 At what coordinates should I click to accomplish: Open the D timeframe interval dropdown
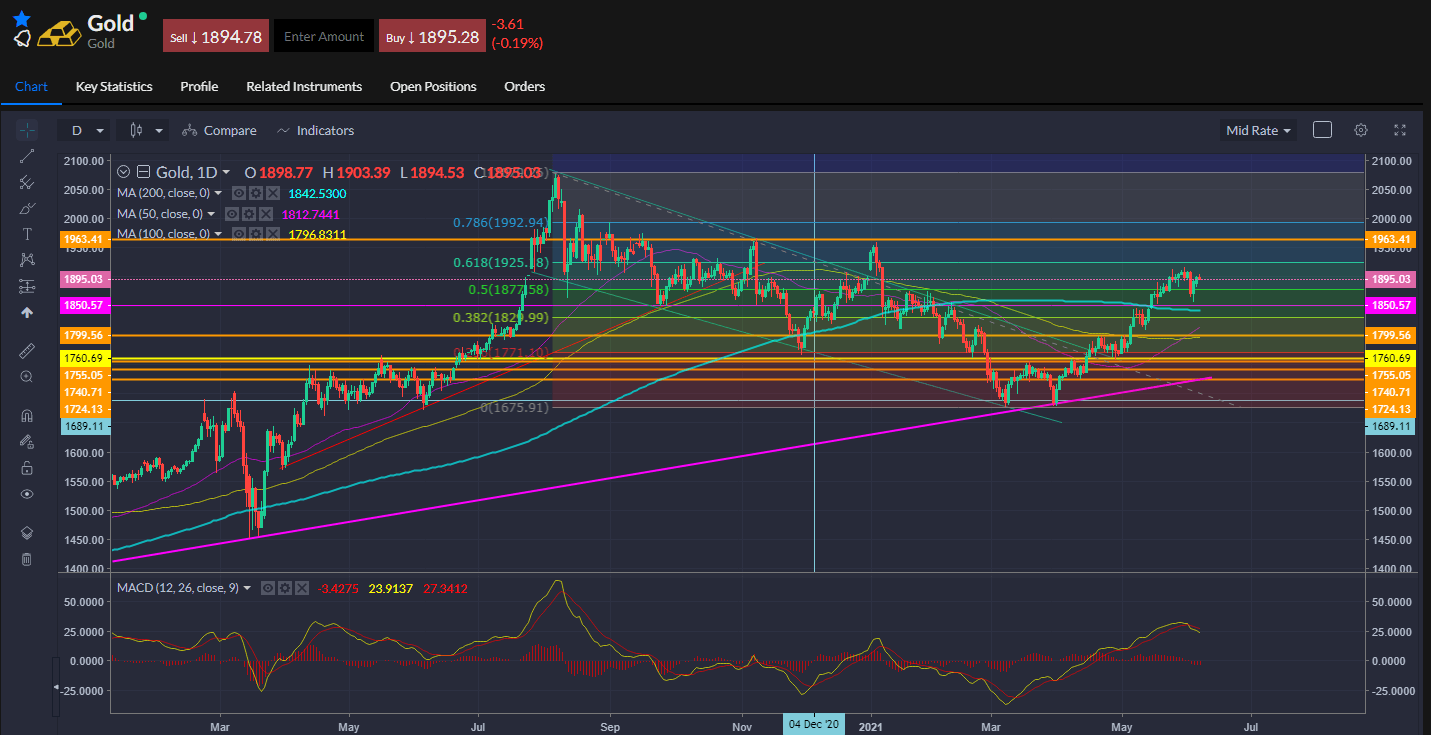click(x=85, y=130)
